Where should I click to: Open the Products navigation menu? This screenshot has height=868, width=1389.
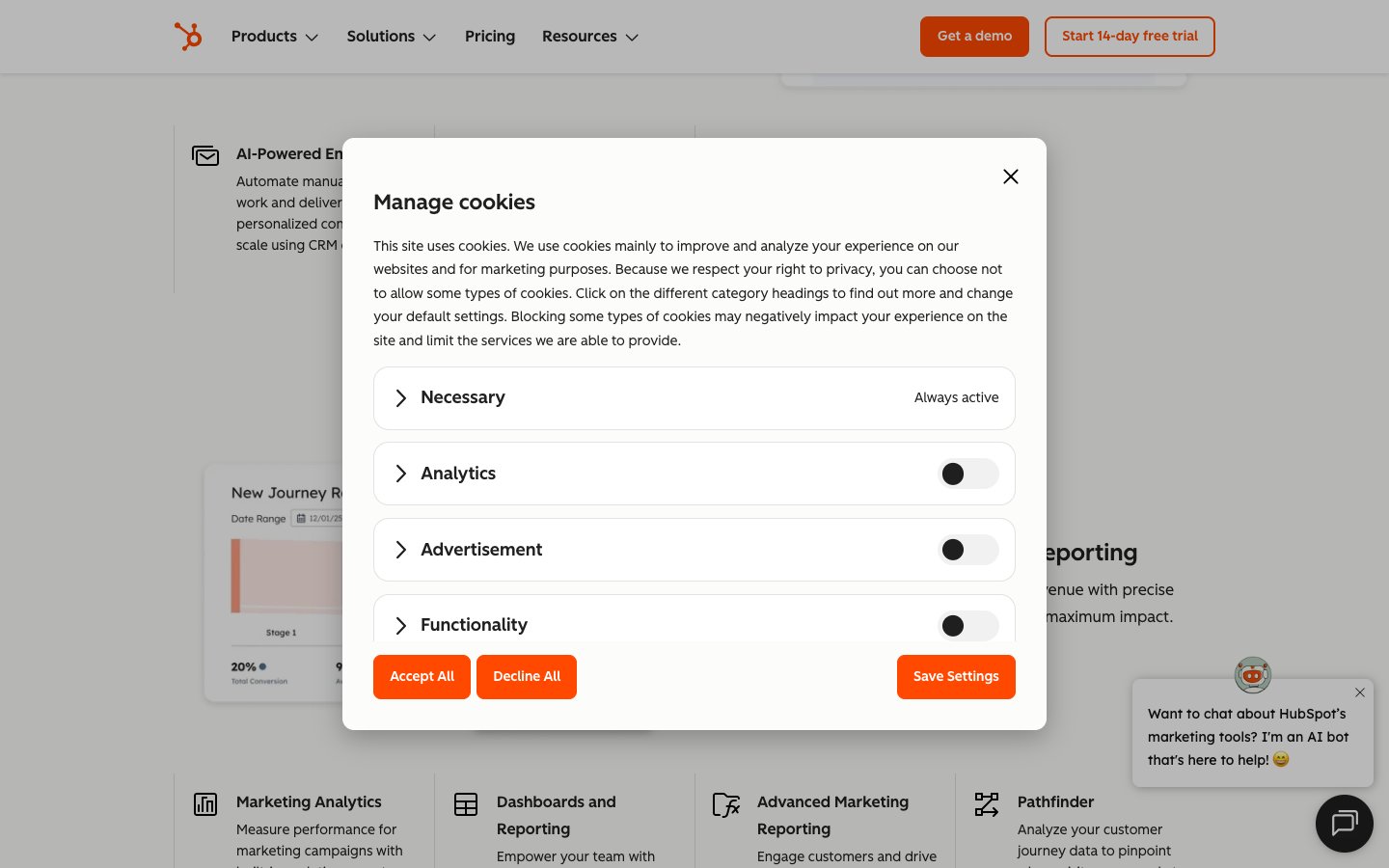(x=275, y=37)
